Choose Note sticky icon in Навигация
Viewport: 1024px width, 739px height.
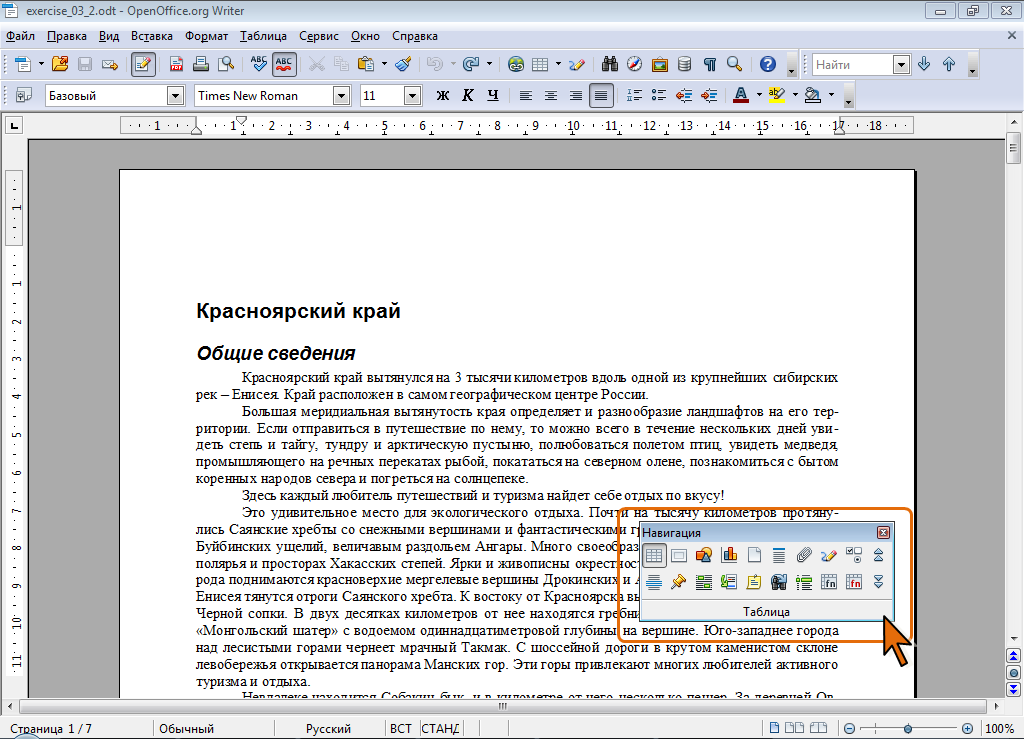[x=754, y=582]
